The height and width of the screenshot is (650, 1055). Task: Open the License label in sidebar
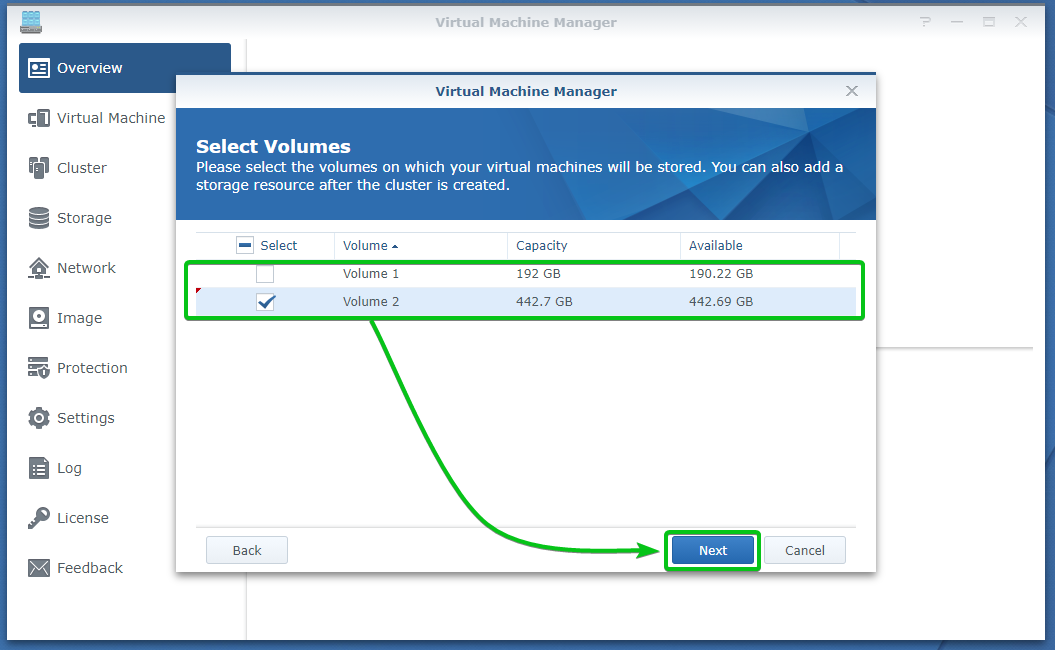[x=83, y=518]
